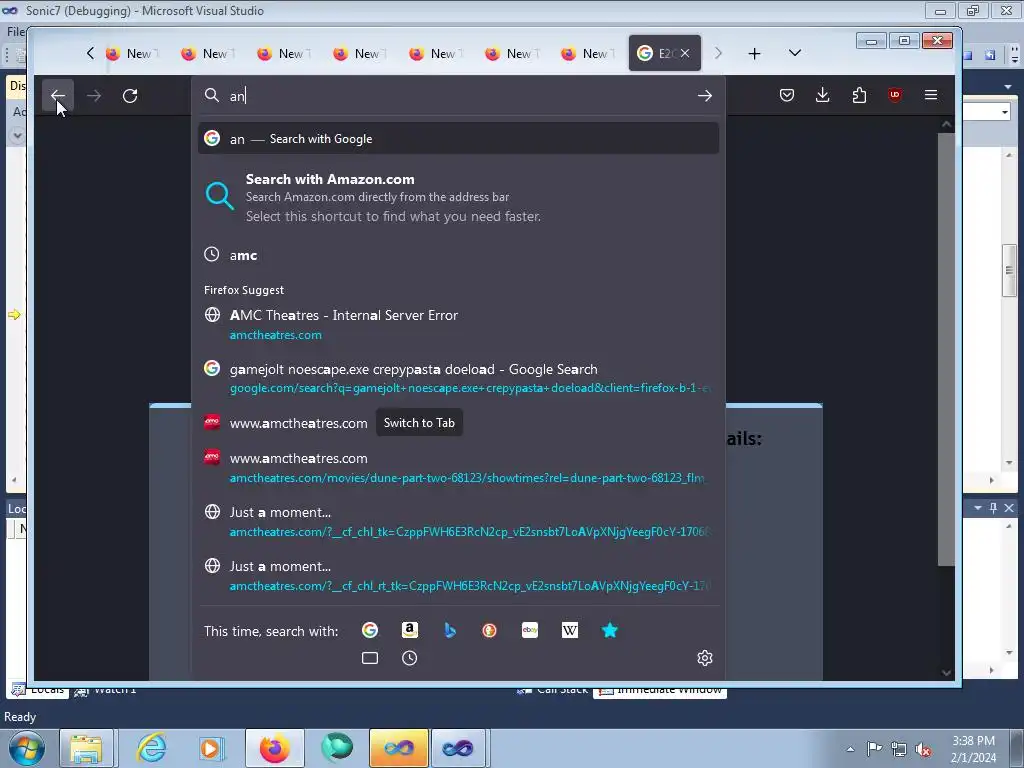Click the Firefox page vertical scrollbar

click(x=946, y=349)
